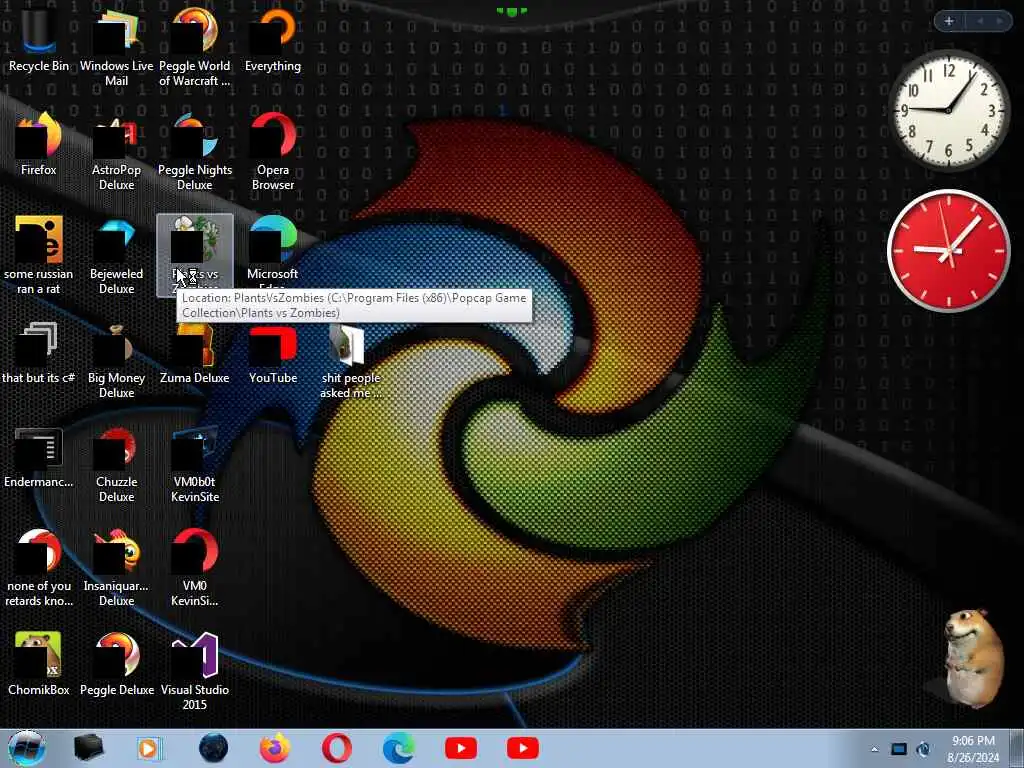Open Firefox from the taskbar
Screen dimensions: 1024x768
tap(275, 748)
